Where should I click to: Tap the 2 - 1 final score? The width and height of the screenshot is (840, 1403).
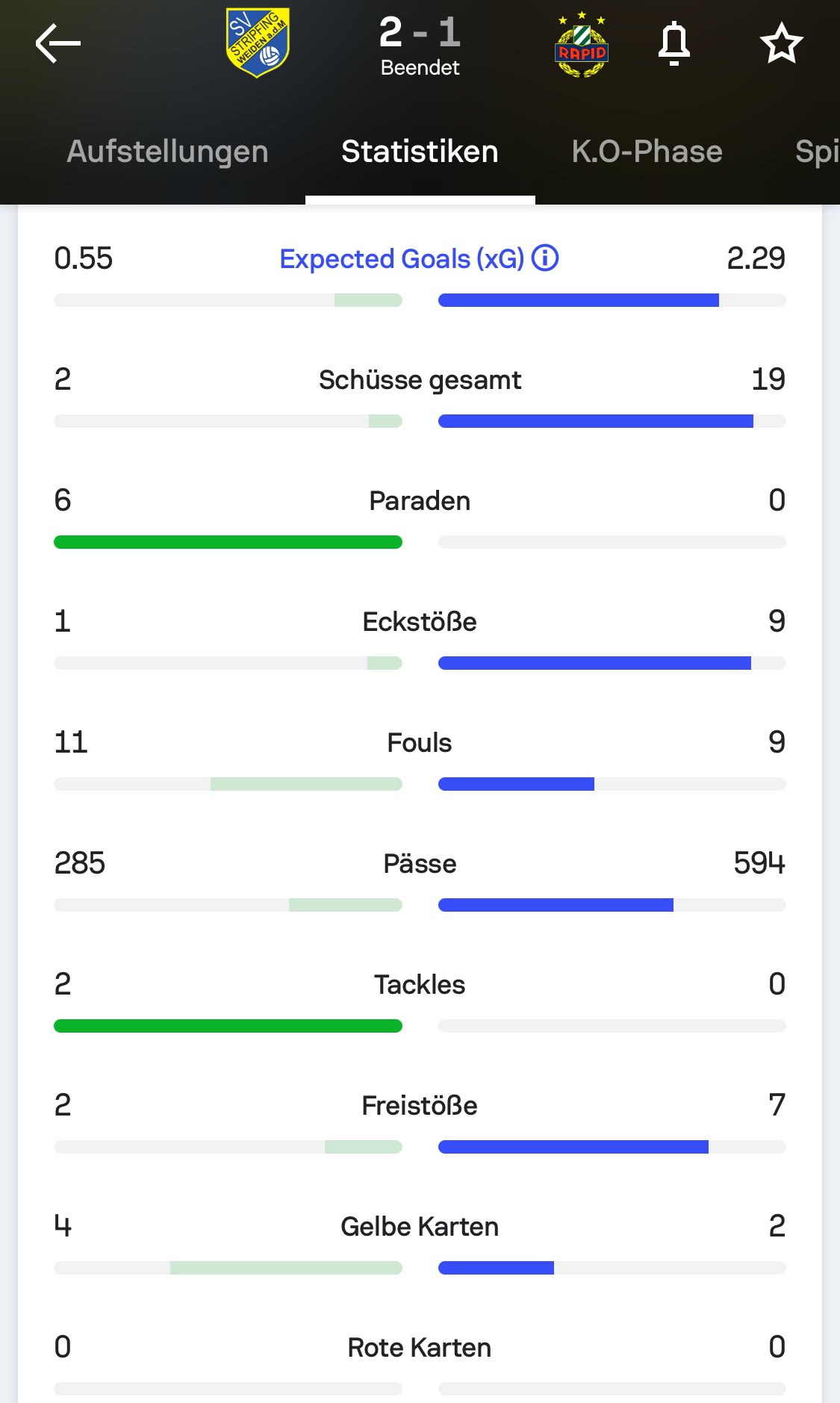pos(420,32)
